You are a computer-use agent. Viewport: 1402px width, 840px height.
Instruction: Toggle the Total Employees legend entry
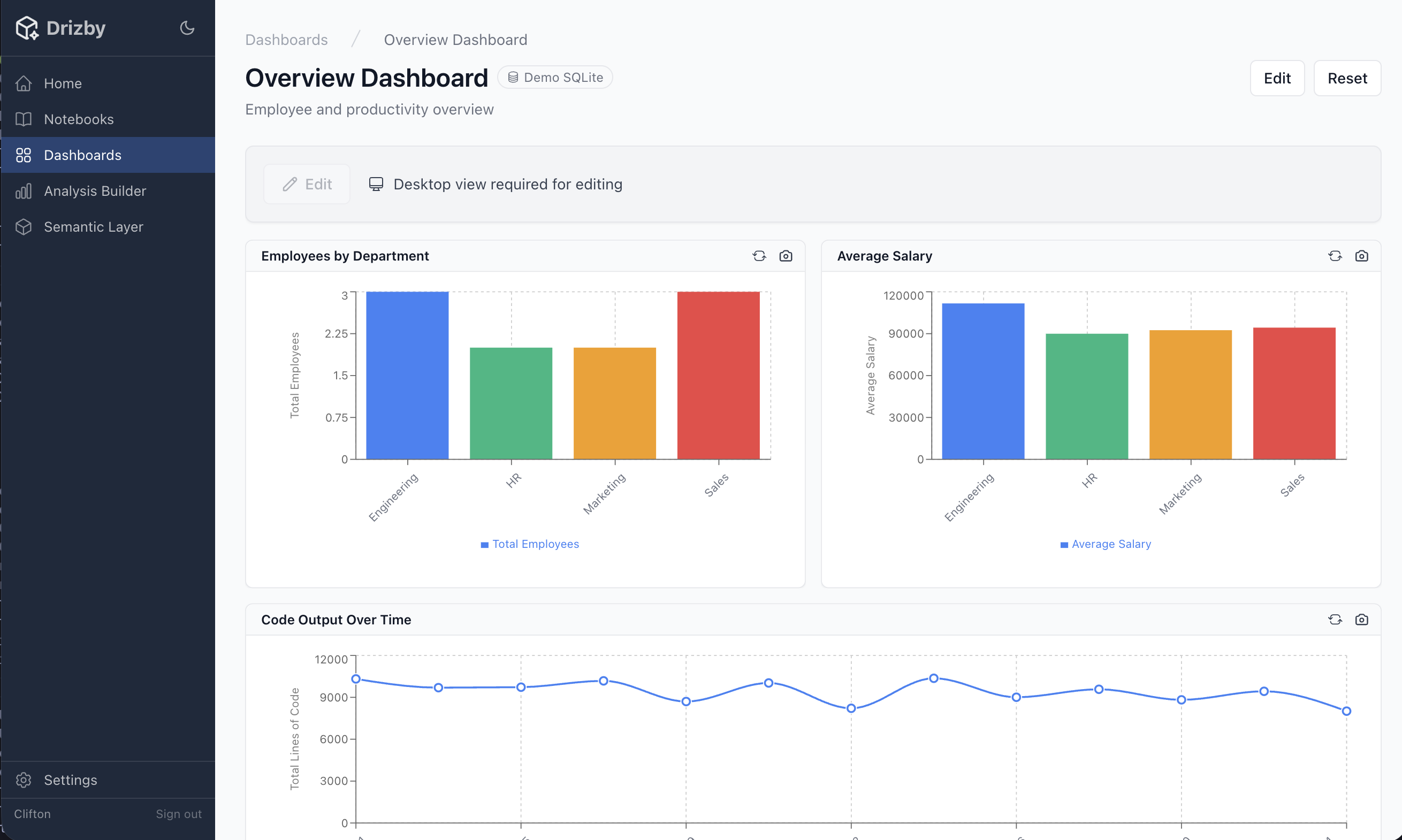(x=530, y=544)
